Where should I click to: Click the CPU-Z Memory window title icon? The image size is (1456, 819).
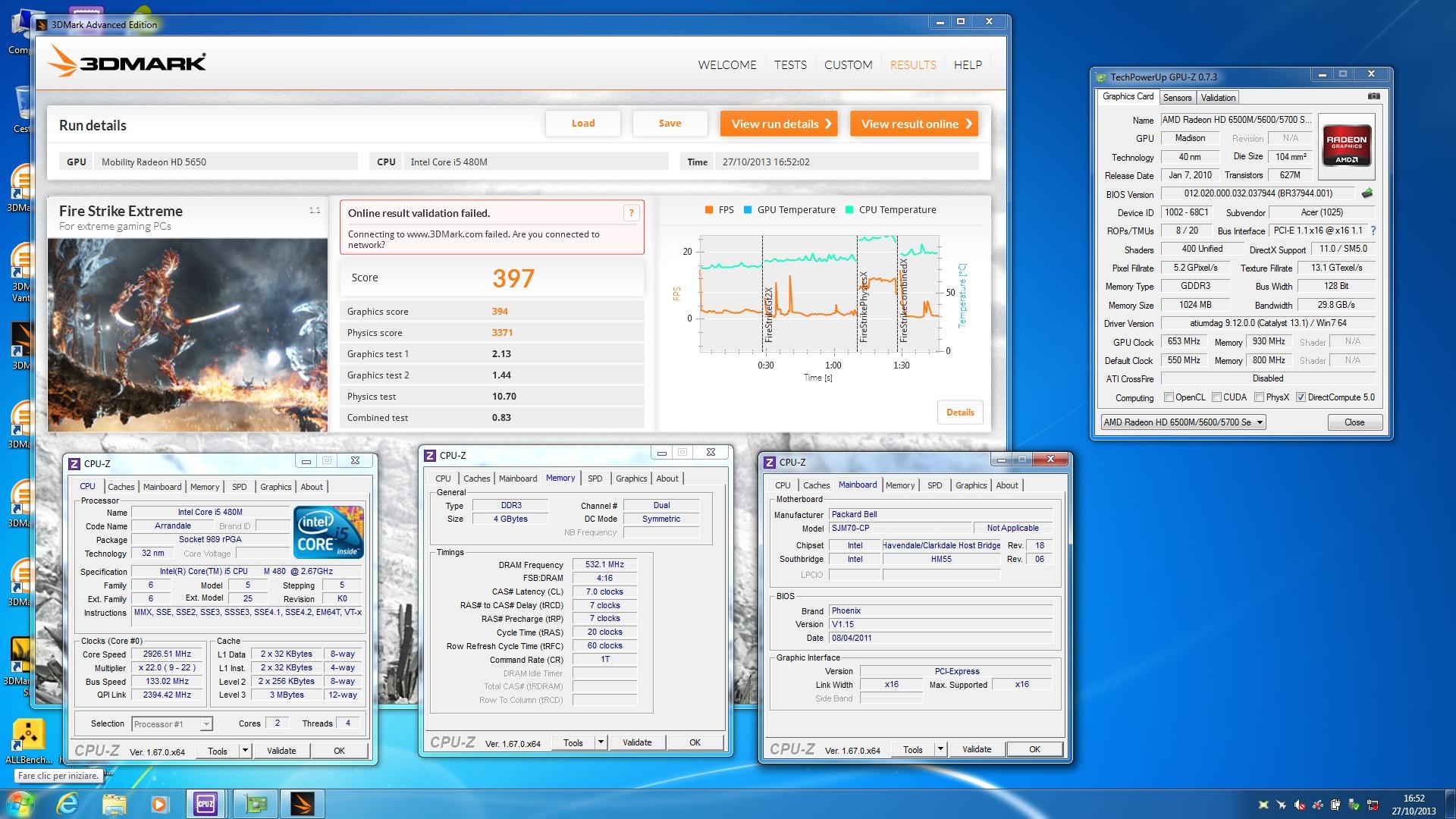[x=430, y=455]
